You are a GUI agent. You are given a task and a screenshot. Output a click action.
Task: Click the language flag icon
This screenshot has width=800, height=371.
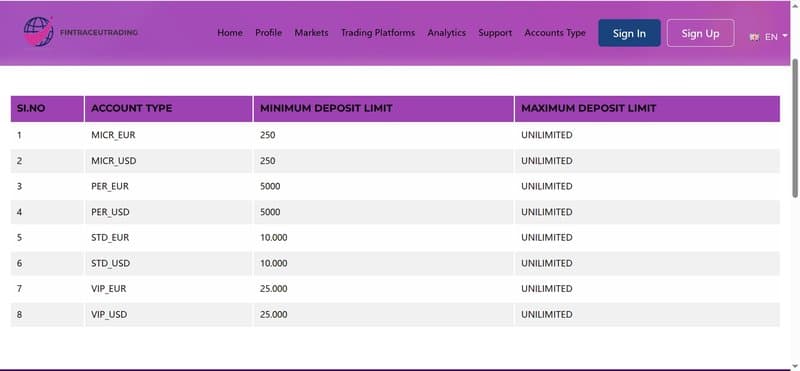point(754,37)
